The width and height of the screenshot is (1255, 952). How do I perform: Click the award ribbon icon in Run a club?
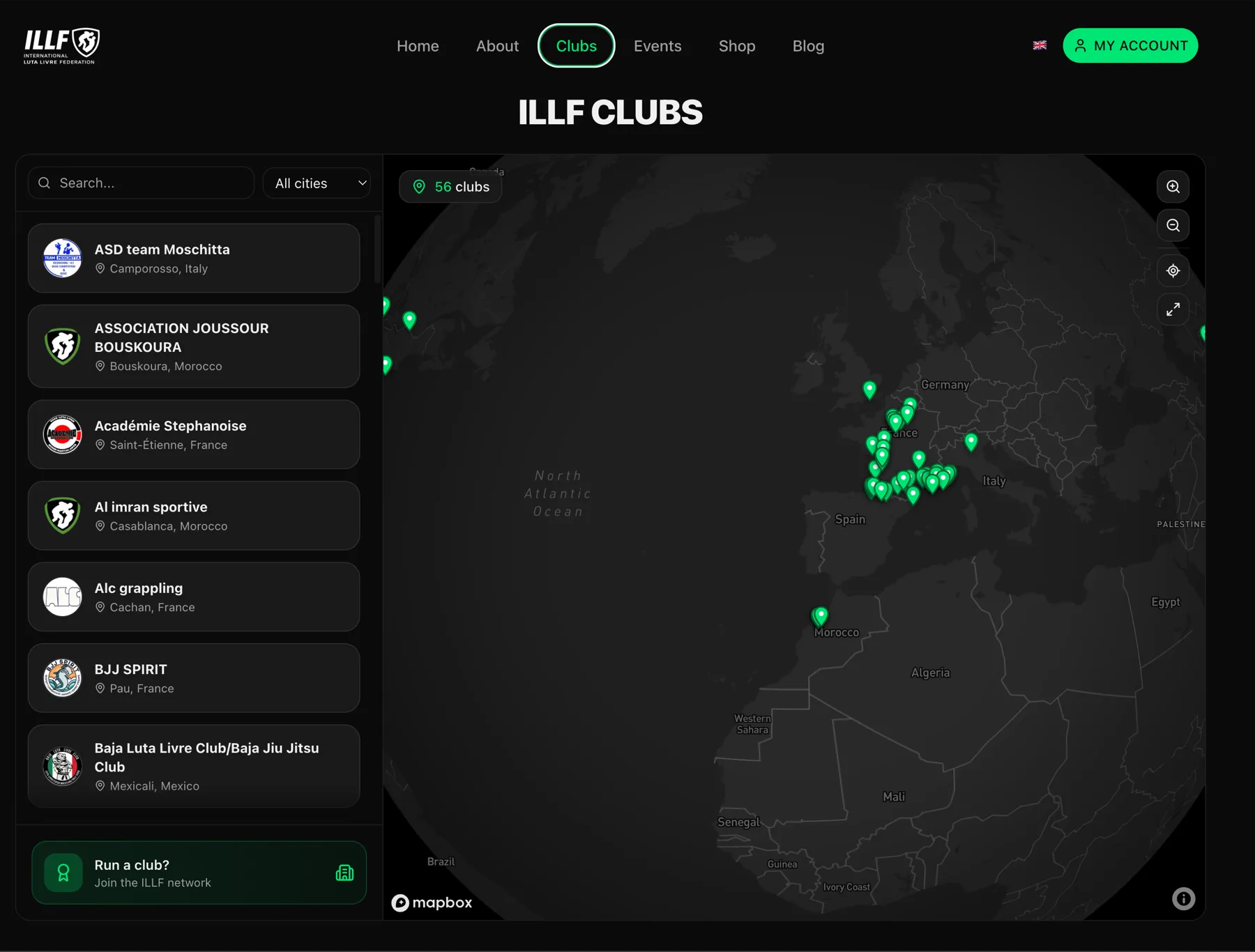pos(63,873)
